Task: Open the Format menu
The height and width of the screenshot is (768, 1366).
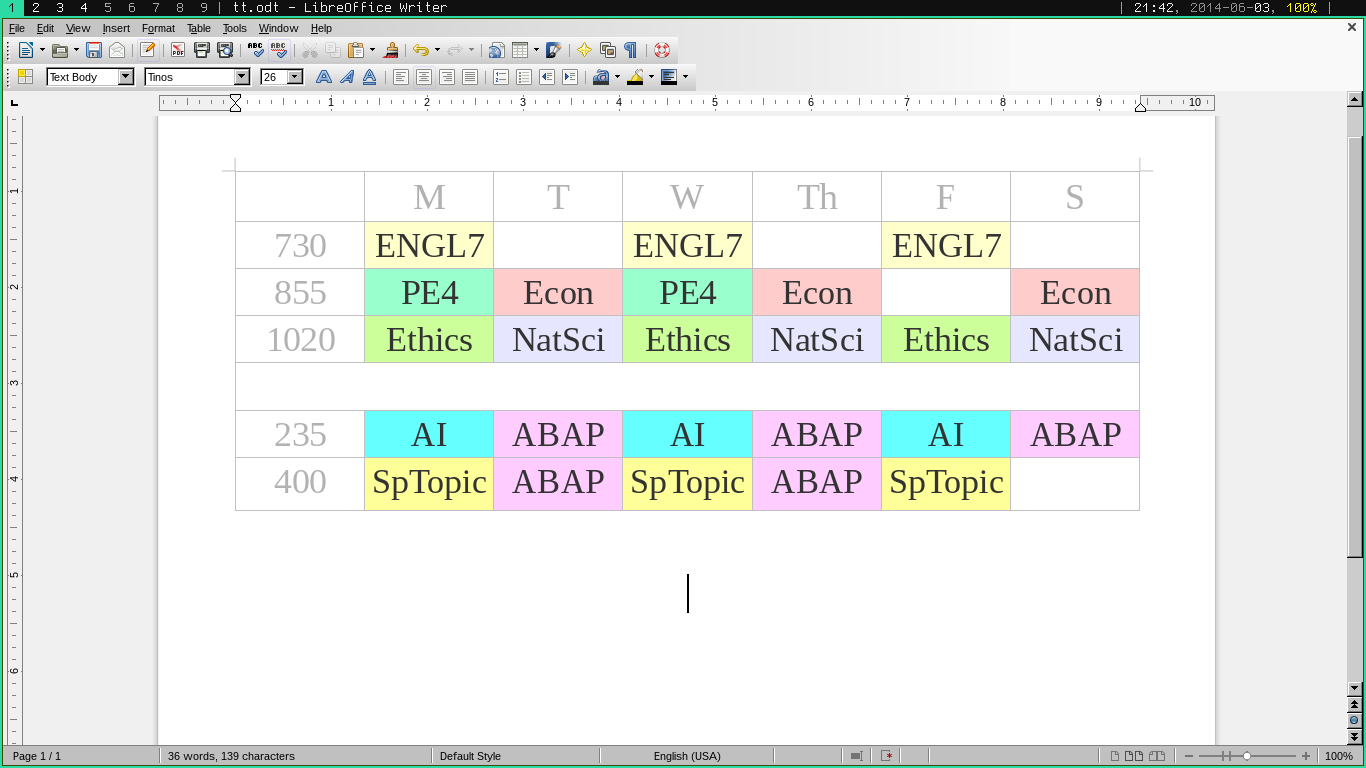Action: click(x=158, y=28)
